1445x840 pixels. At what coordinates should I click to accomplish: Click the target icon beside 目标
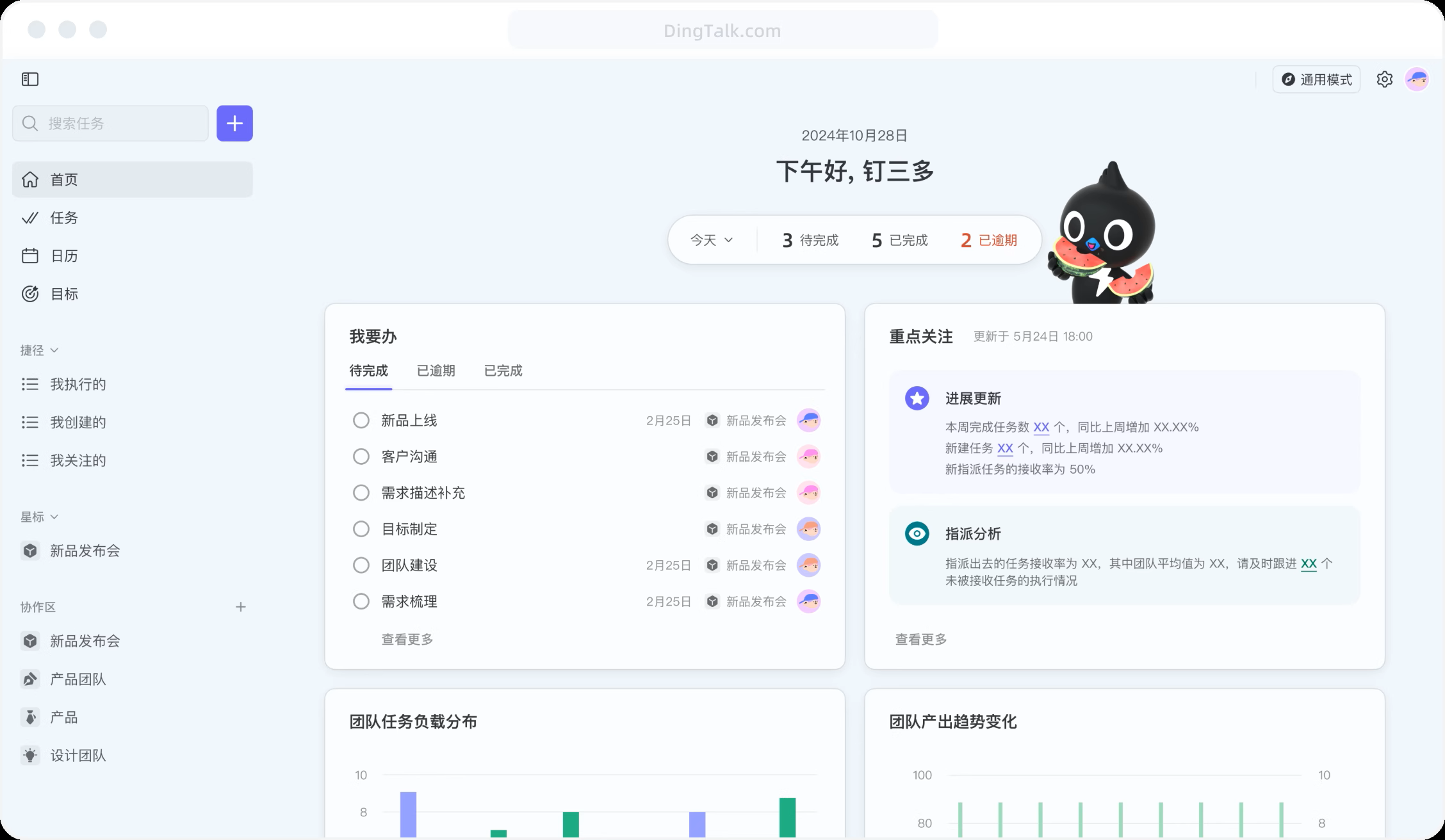point(30,294)
